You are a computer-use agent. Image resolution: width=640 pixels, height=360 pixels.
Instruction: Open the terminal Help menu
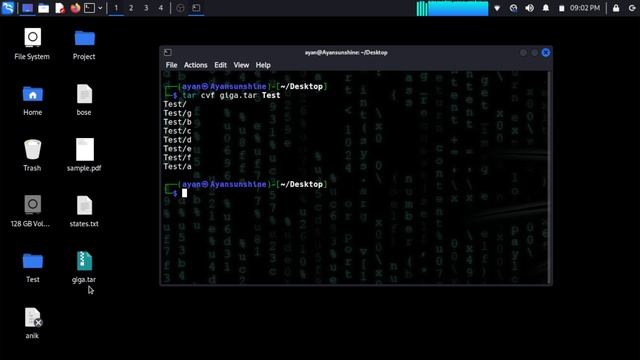(263, 65)
